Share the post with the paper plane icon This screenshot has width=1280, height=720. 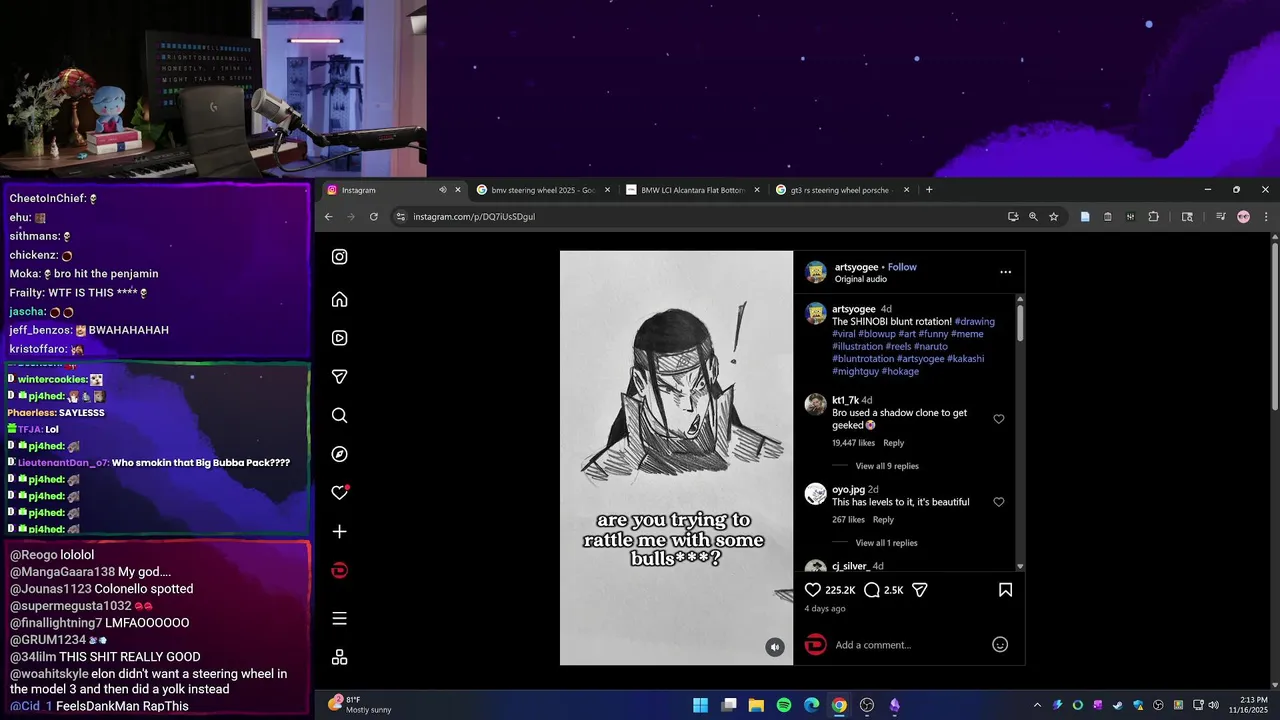tap(920, 590)
